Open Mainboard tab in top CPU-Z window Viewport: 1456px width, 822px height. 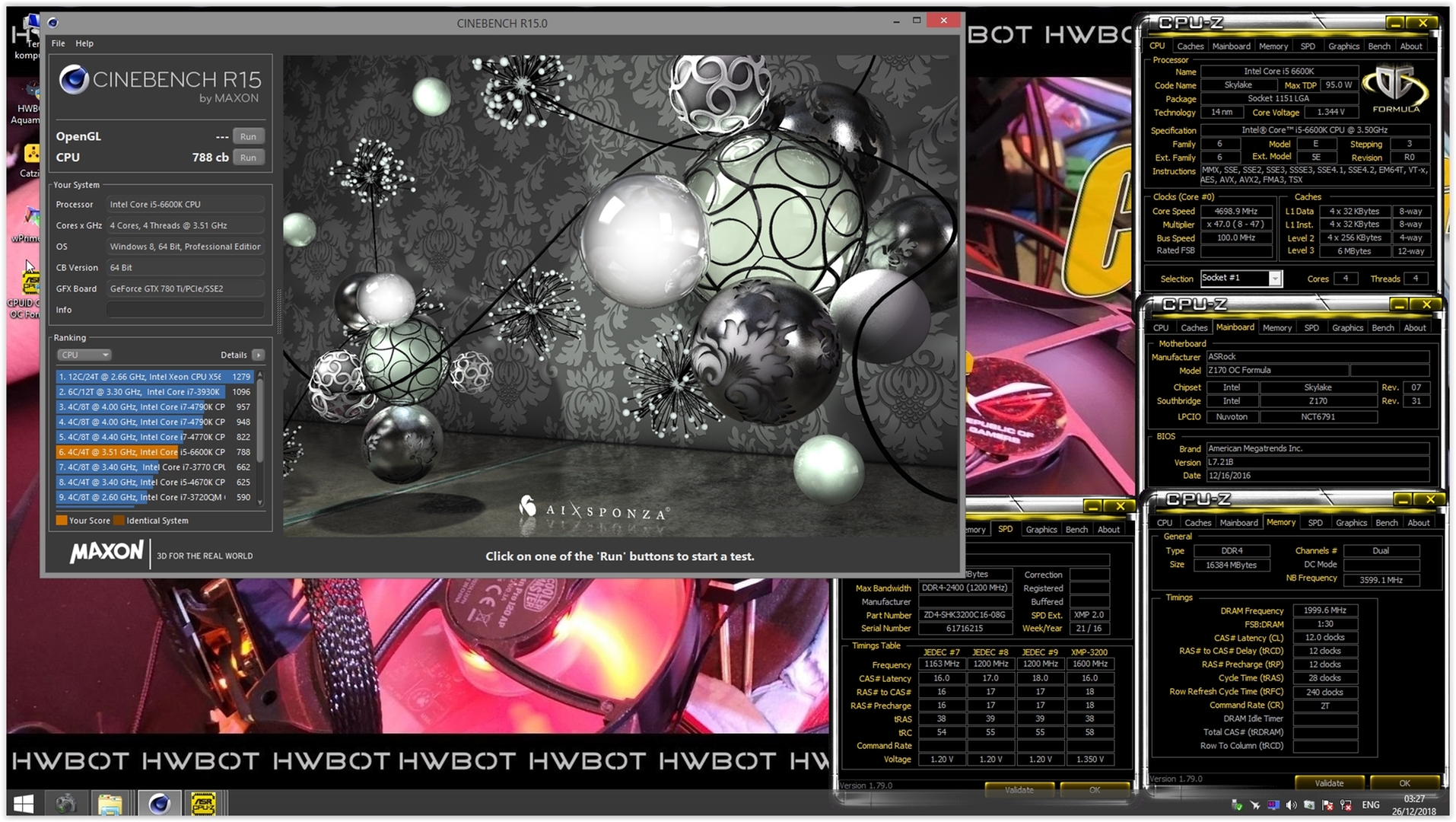tap(1231, 46)
